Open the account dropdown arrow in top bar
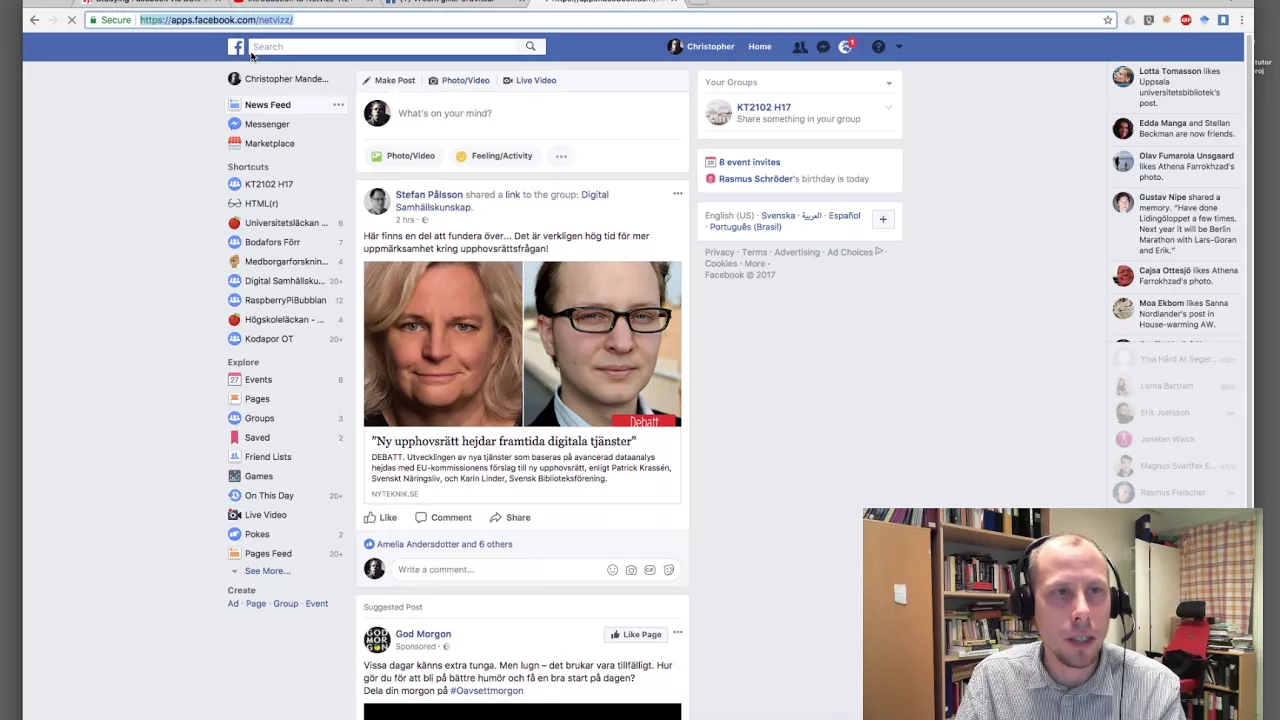Screen dimensions: 1280x720 (x=899, y=46)
